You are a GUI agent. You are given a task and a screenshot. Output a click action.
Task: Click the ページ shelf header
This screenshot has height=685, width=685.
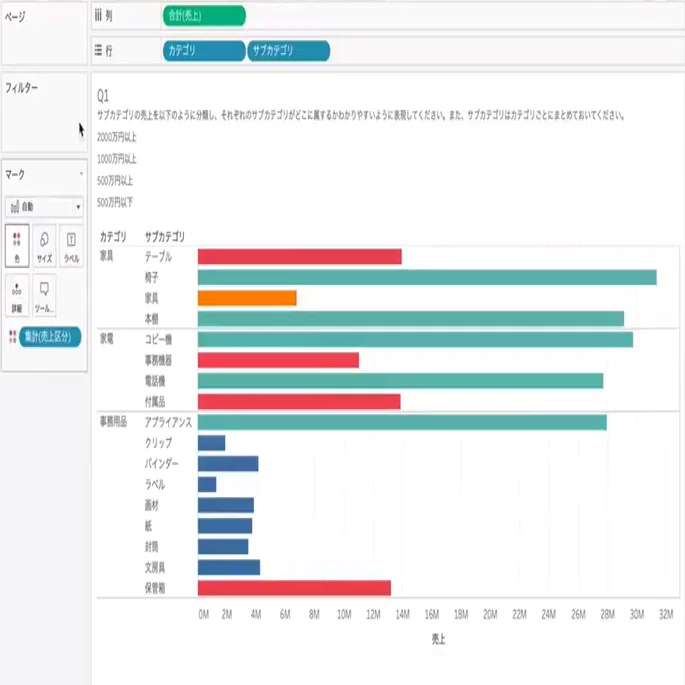pyautogui.click(x=15, y=17)
